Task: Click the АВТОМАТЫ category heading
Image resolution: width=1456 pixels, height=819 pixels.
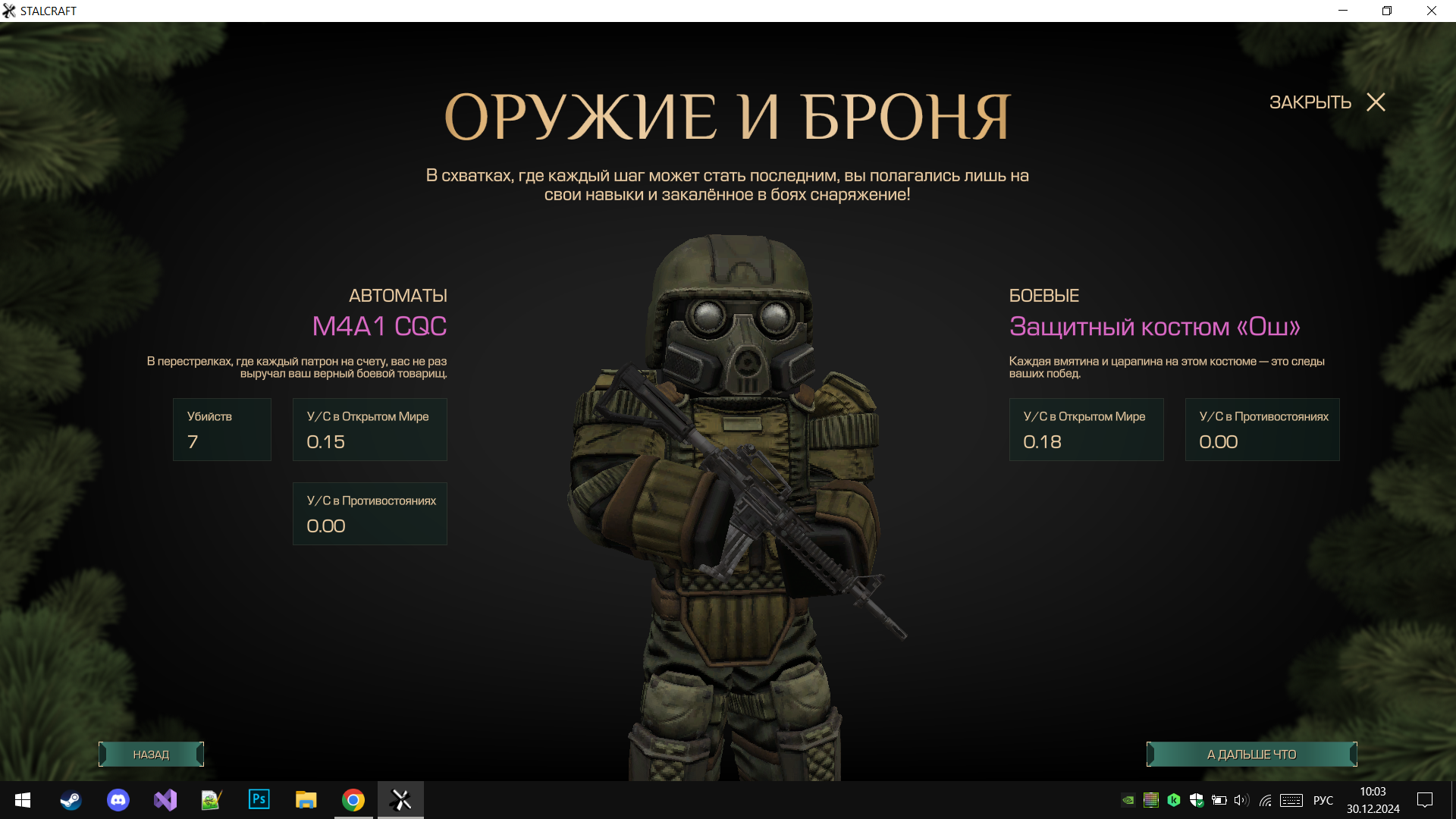Action: [397, 296]
